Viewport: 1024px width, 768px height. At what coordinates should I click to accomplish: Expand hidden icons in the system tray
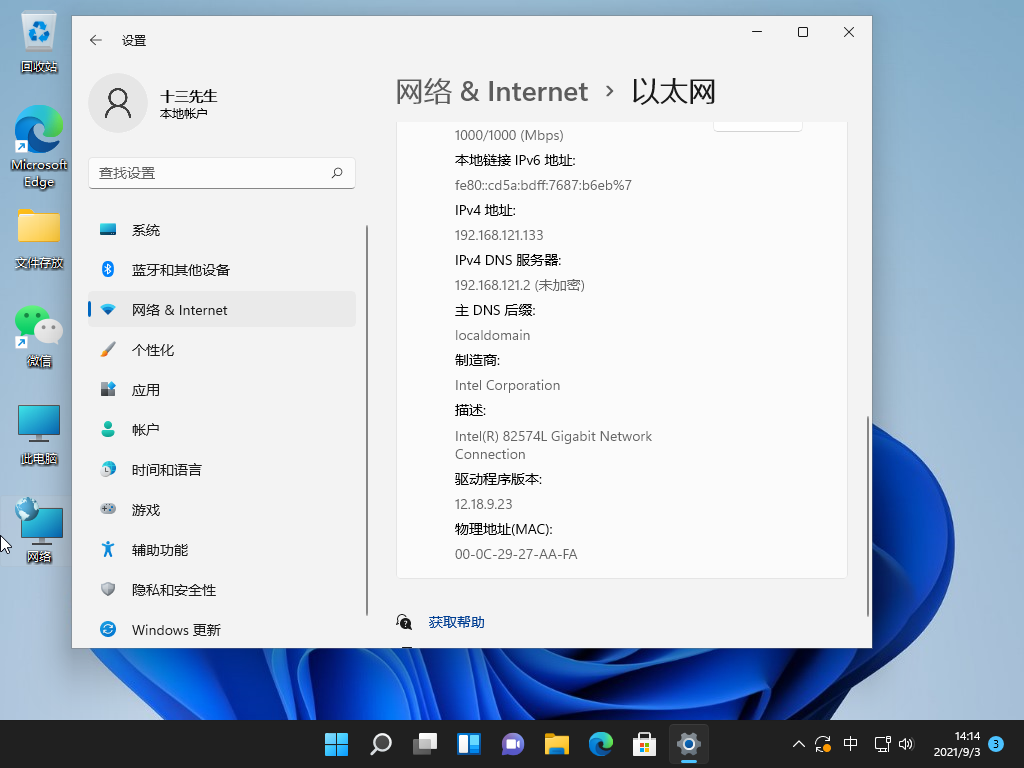pos(798,744)
